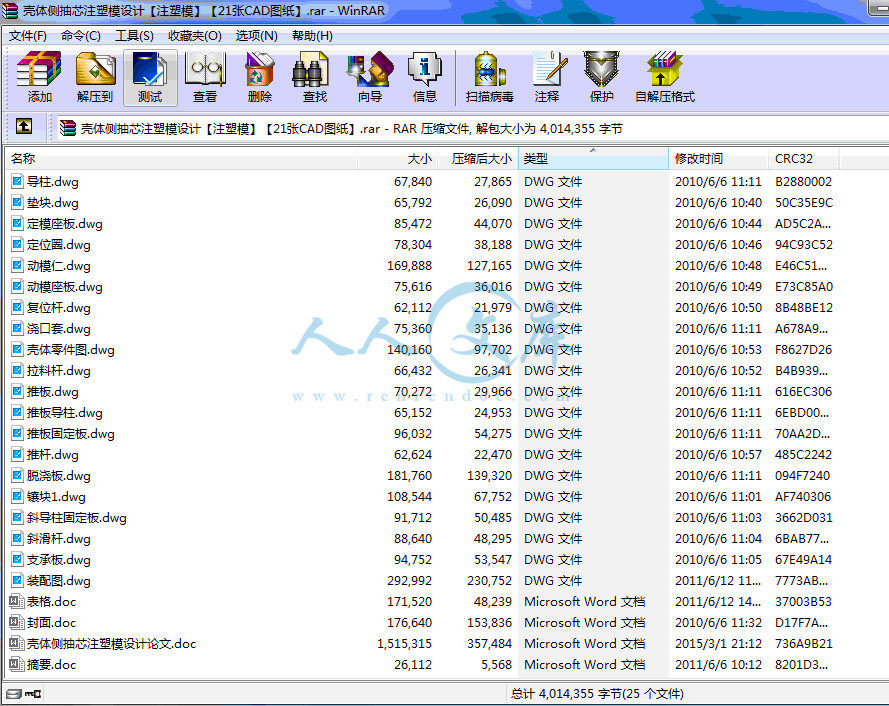
Task: Select 动模仁.dwg file name
Action: 58,265
